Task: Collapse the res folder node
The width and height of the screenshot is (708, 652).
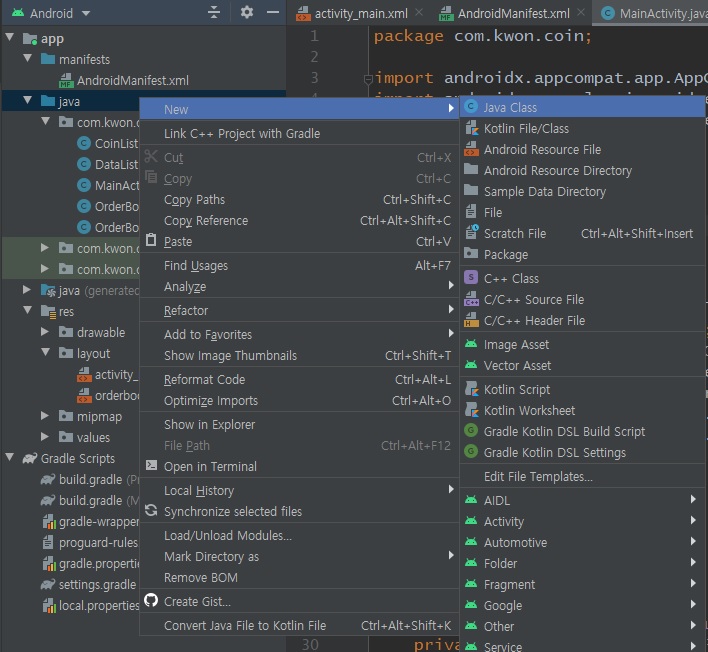Action: point(28,311)
